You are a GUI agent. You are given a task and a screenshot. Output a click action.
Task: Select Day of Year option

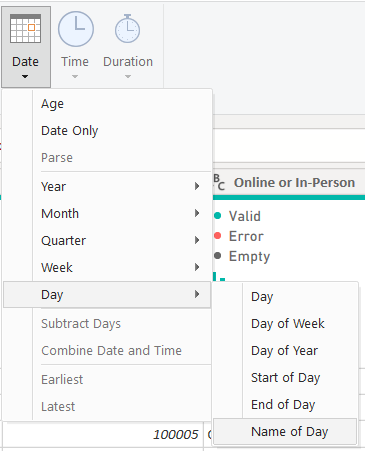point(285,351)
